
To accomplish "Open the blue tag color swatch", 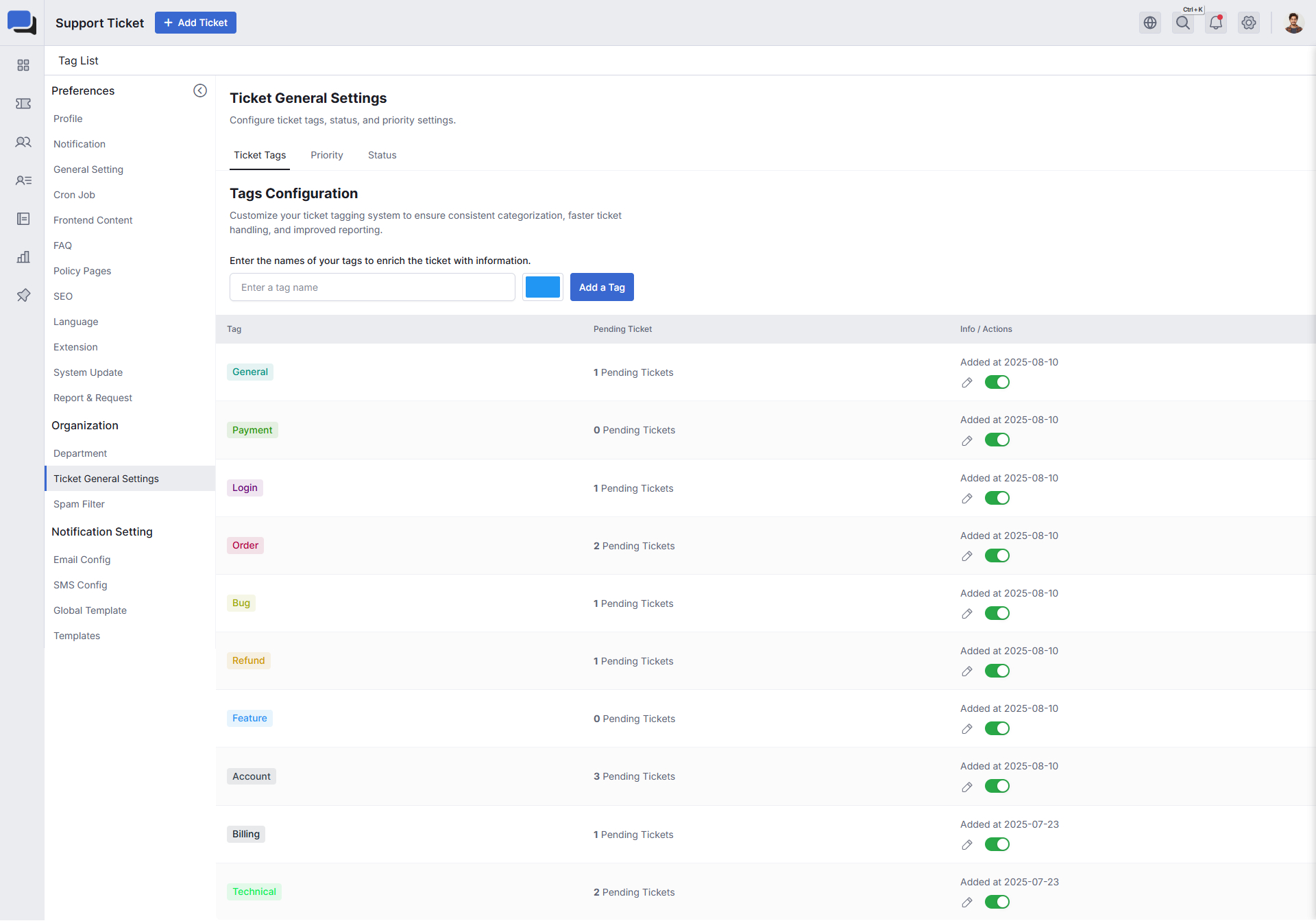I will click(x=542, y=287).
